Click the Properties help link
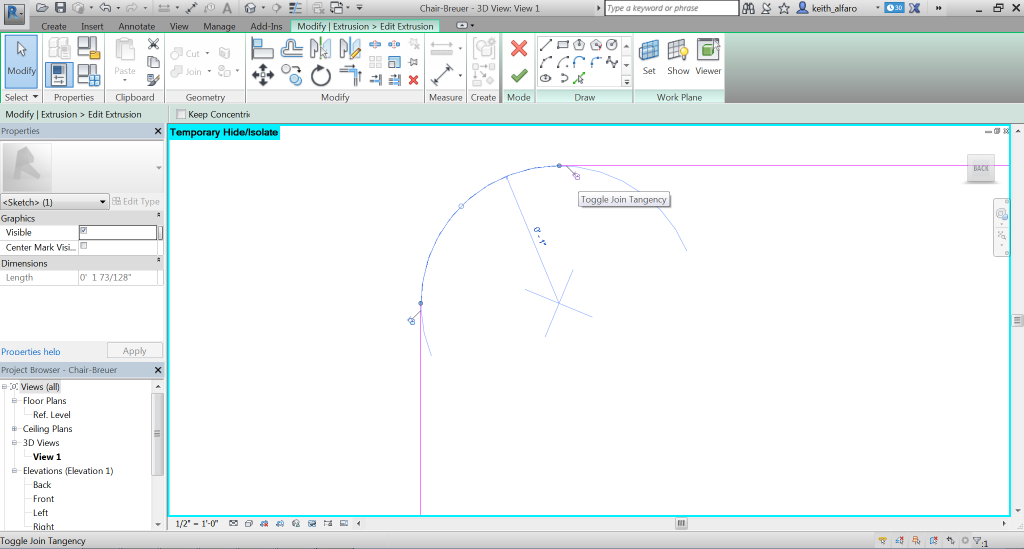1024x549 pixels. coord(31,352)
